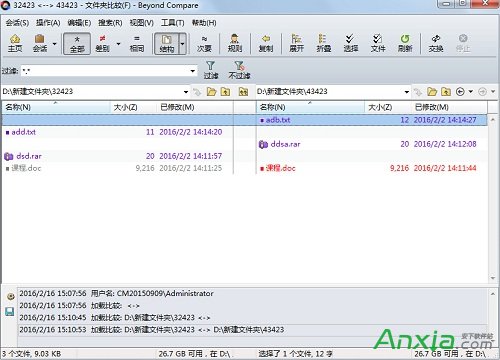Image resolution: width=500 pixels, height=360 pixels.
Task: Click the green 刷新 refresh icon
Action: click(x=405, y=43)
